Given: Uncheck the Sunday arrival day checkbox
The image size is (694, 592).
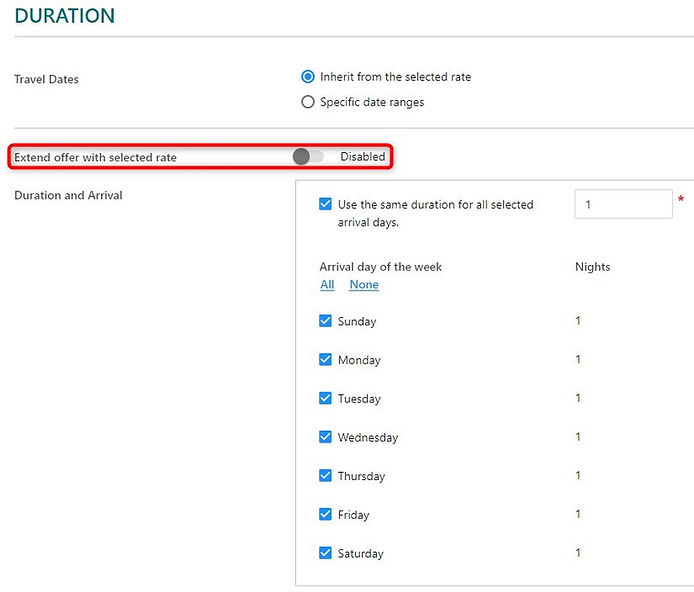Looking at the screenshot, I should [x=325, y=321].
